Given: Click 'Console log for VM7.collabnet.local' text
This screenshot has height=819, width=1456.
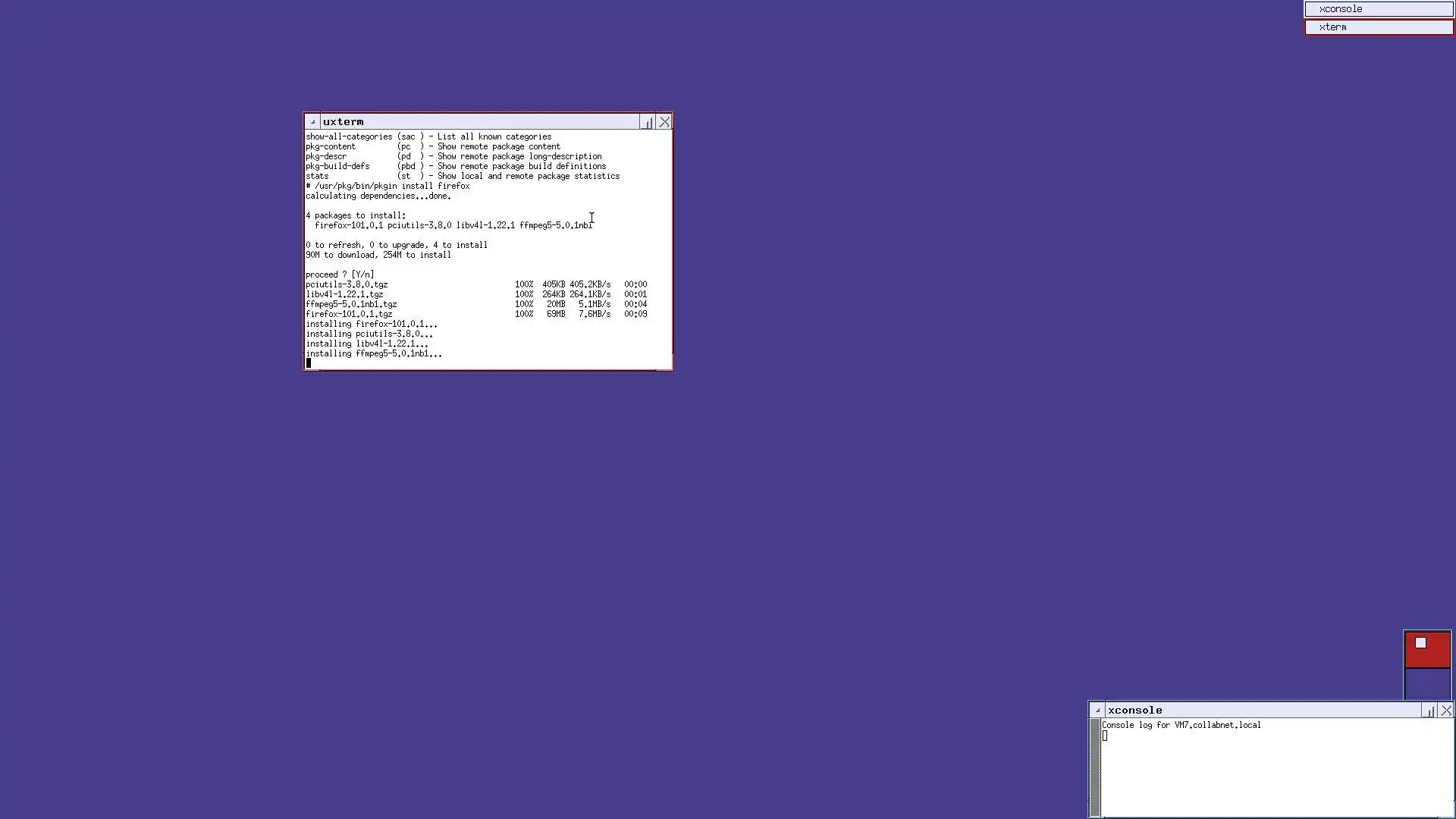Looking at the screenshot, I should click(x=1181, y=725).
